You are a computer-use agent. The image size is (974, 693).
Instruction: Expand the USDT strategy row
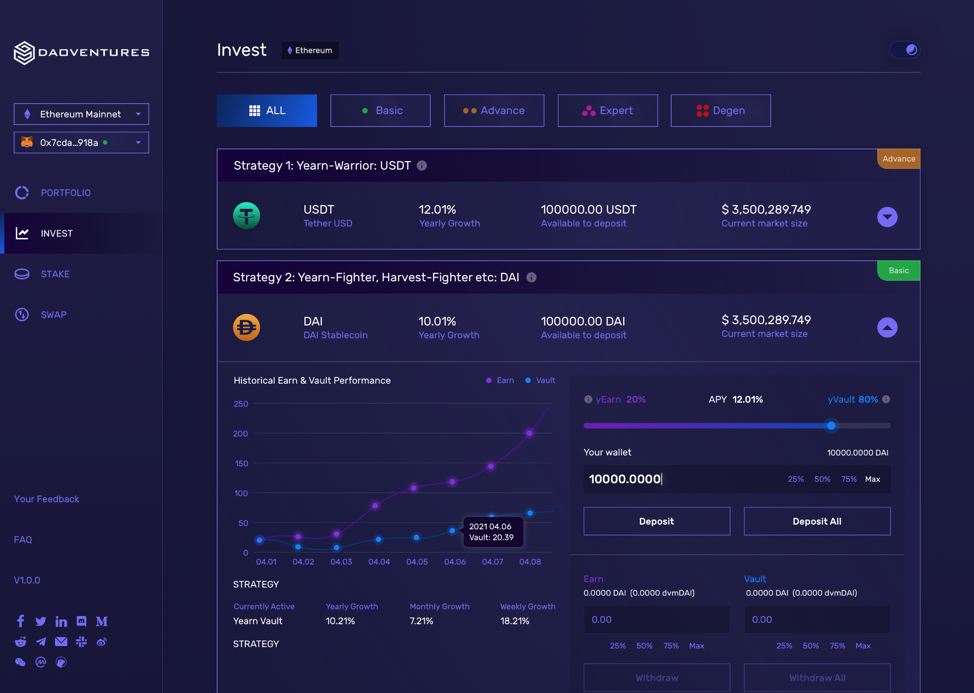coord(887,217)
